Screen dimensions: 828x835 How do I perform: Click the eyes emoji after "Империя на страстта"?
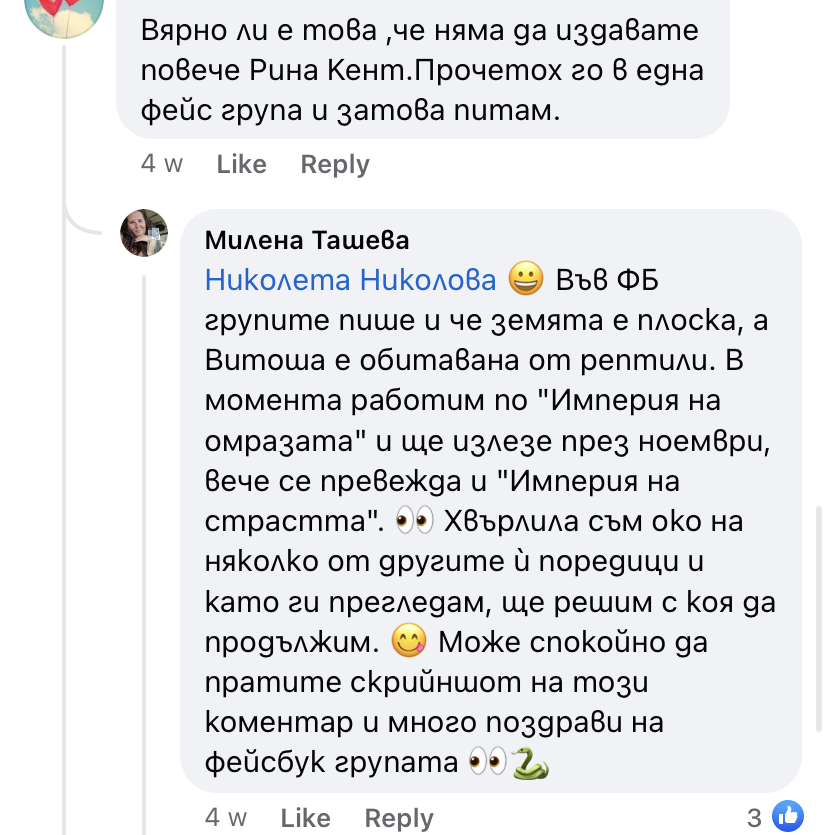415,521
